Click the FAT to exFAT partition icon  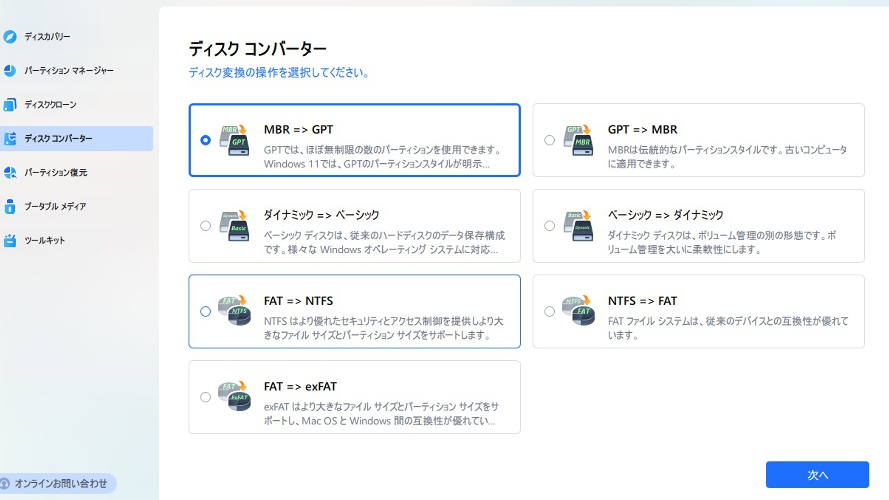coord(235,396)
